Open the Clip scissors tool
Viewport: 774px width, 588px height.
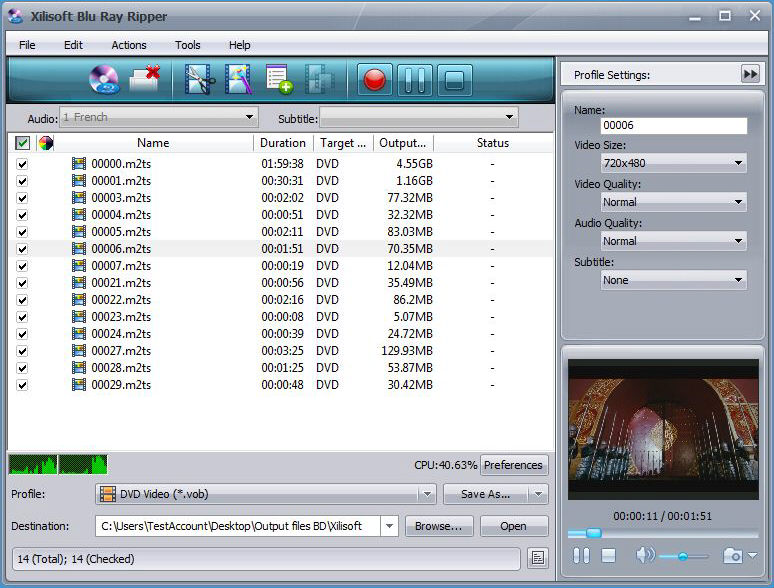pyautogui.click(x=199, y=79)
